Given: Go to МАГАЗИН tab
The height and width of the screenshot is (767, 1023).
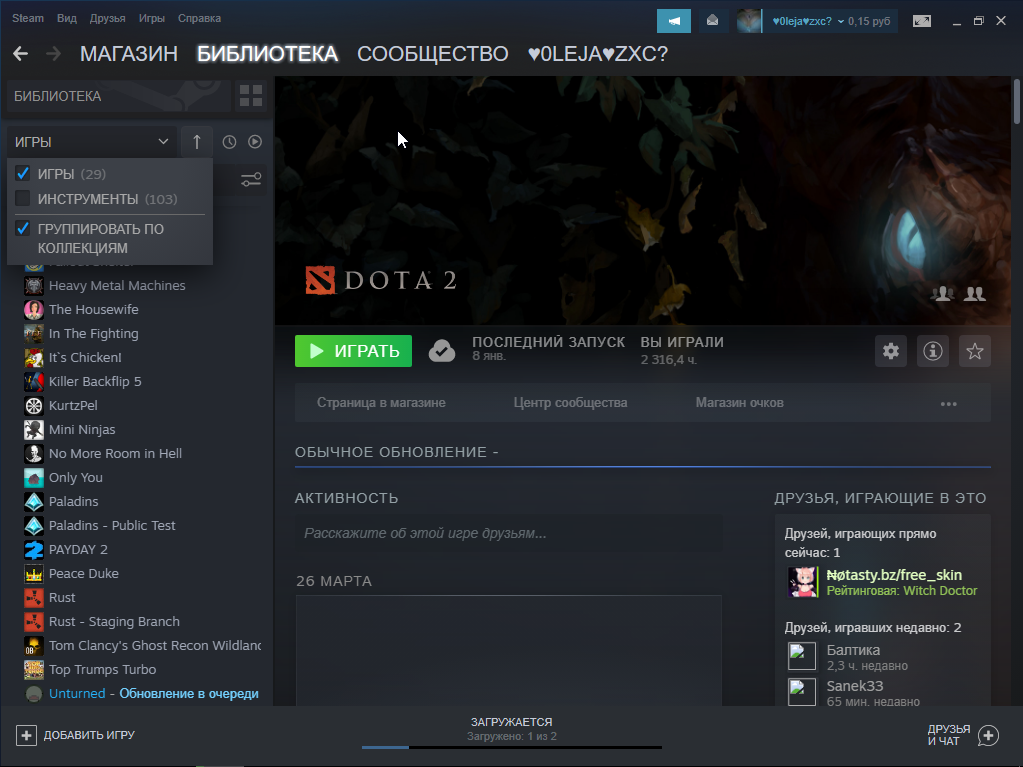Looking at the screenshot, I should 129,53.
